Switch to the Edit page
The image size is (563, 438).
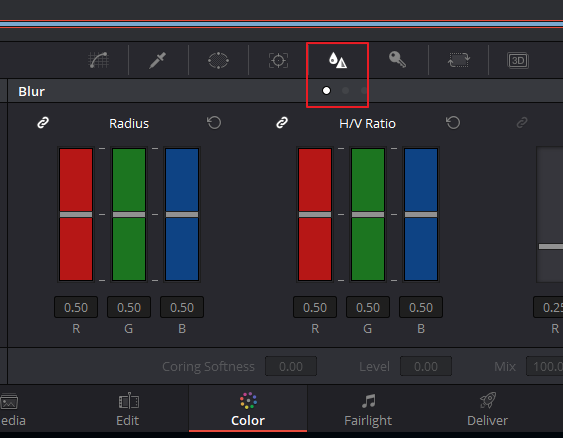128,409
